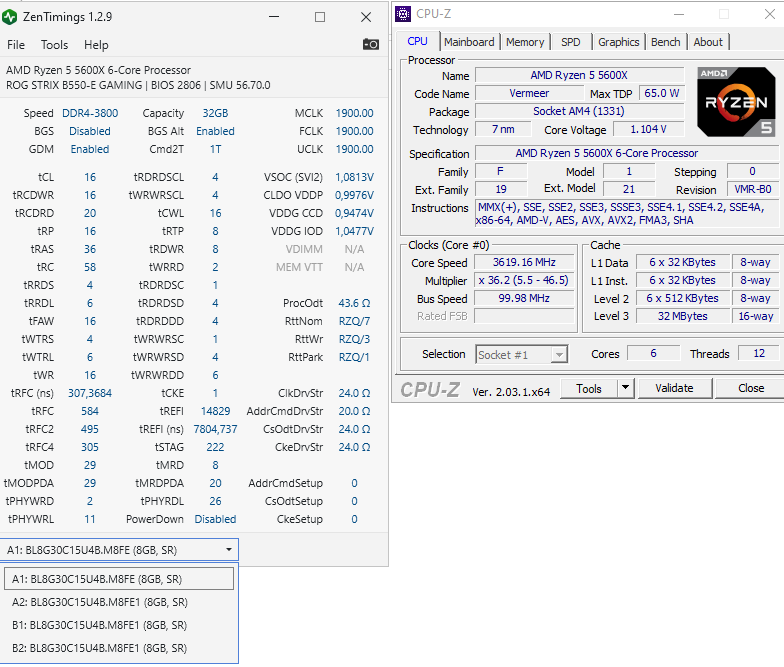Click the Core Voltage 1.104 V field
Screen dimensions: 784x667
(648, 129)
